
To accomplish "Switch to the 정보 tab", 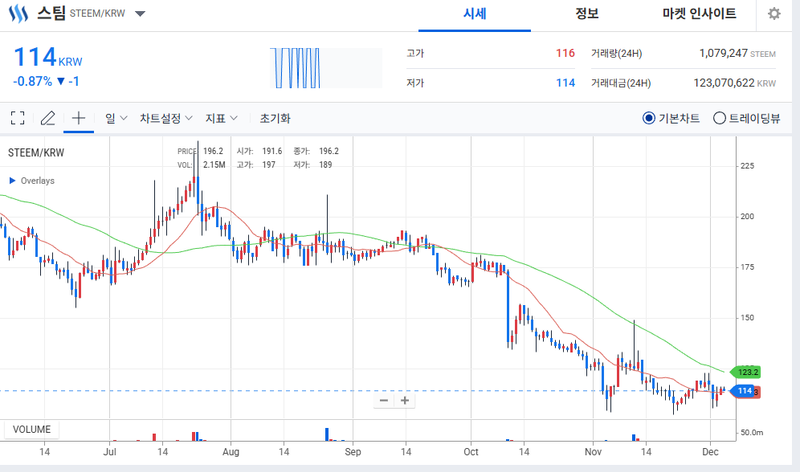I will 587,14.
